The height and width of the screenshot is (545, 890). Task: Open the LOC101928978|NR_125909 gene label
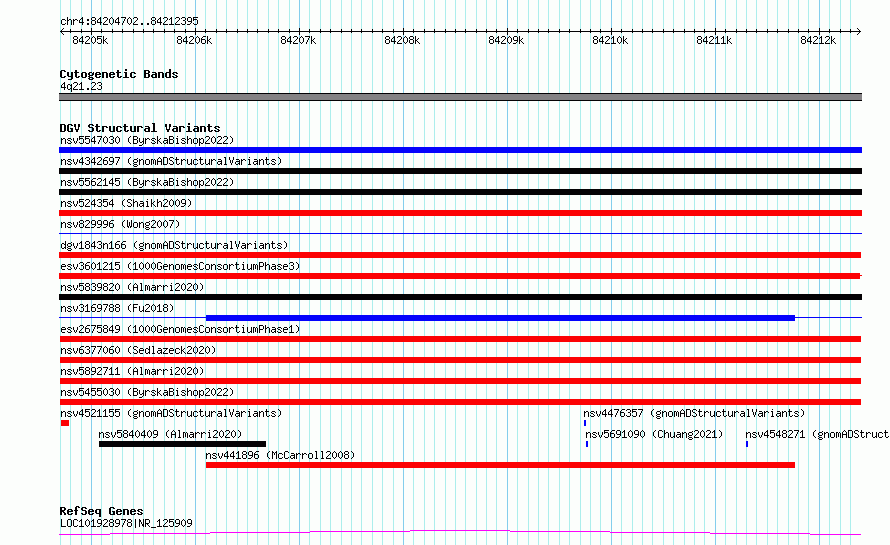(126, 523)
